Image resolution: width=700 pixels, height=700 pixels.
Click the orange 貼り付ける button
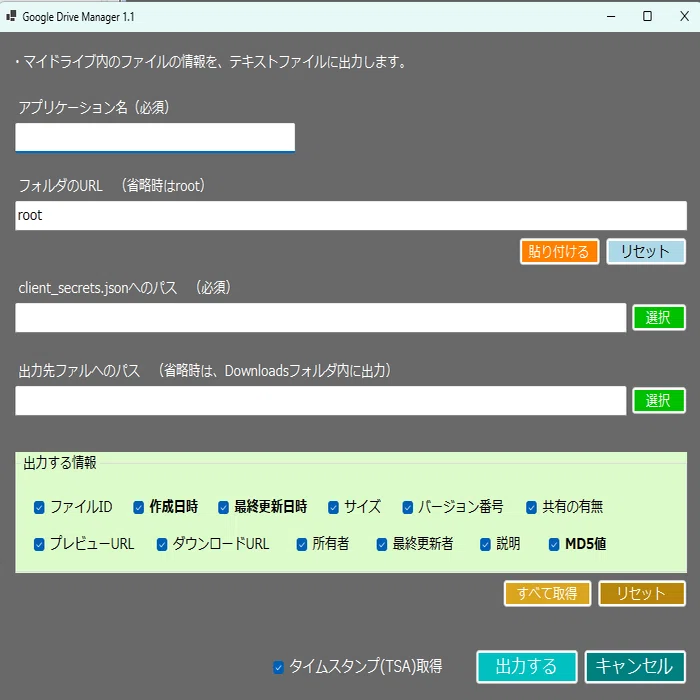559,251
